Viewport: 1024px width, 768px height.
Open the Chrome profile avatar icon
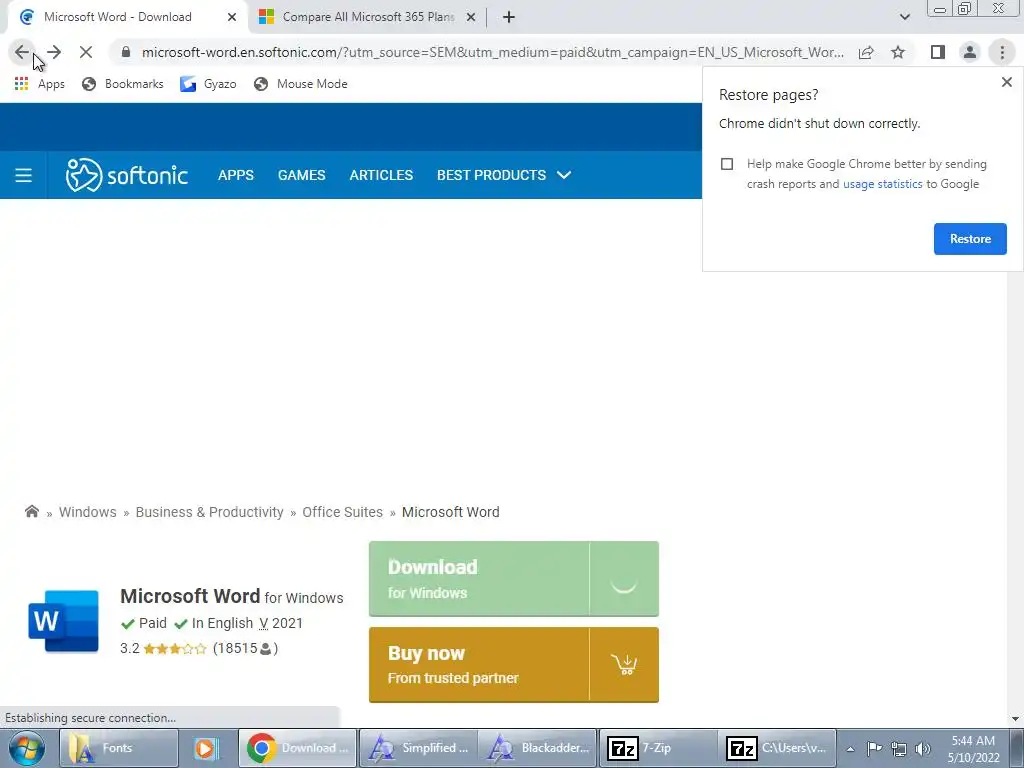point(970,52)
